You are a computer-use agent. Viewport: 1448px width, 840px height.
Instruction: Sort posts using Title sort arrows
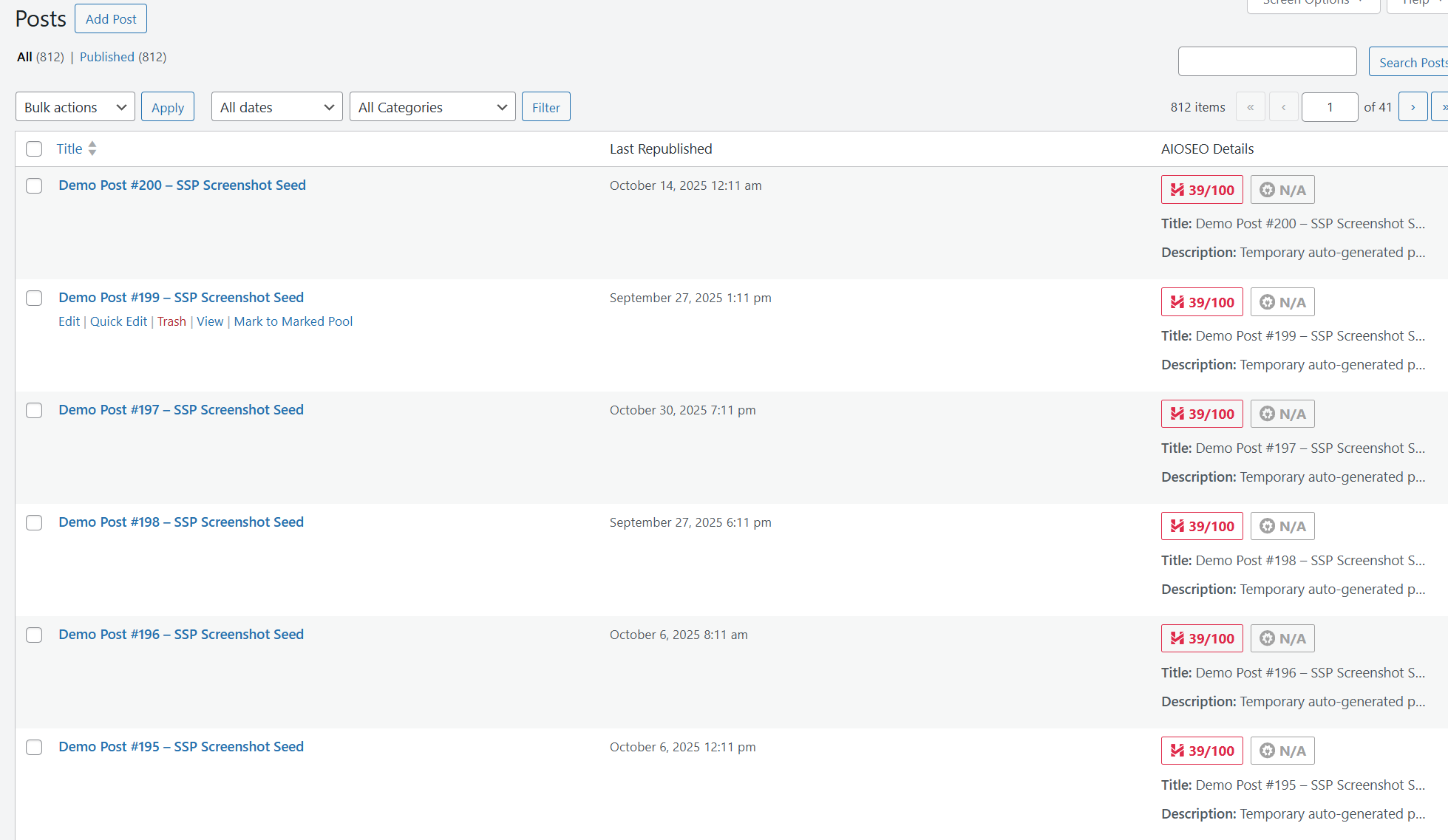pos(92,148)
